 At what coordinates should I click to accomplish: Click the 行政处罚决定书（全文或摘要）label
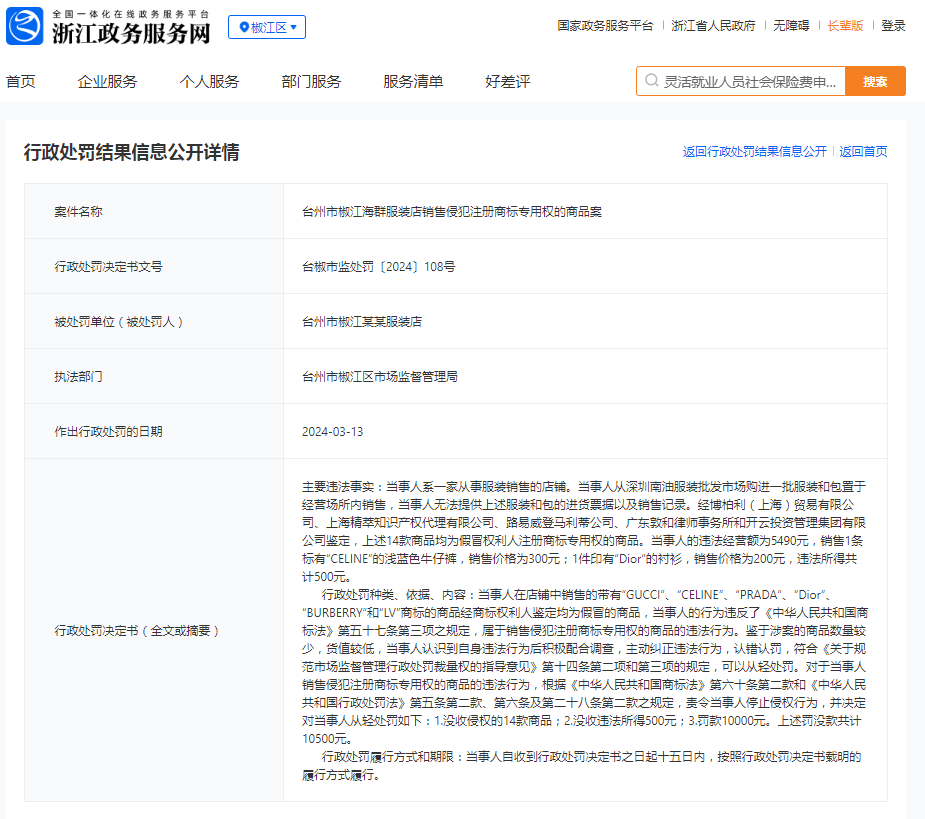click(x=137, y=631)
